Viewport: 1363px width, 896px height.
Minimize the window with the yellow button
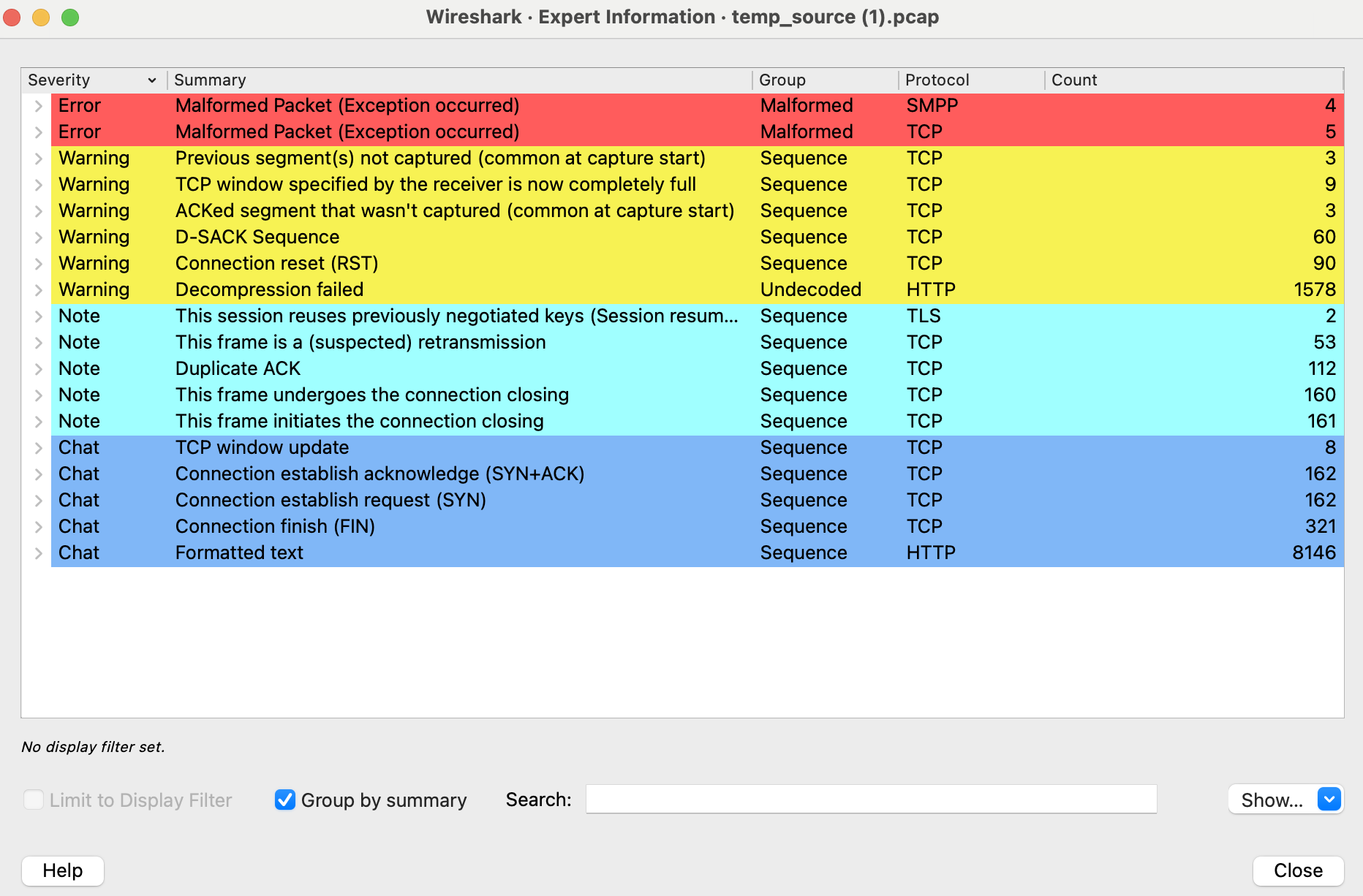click(41, 18)
